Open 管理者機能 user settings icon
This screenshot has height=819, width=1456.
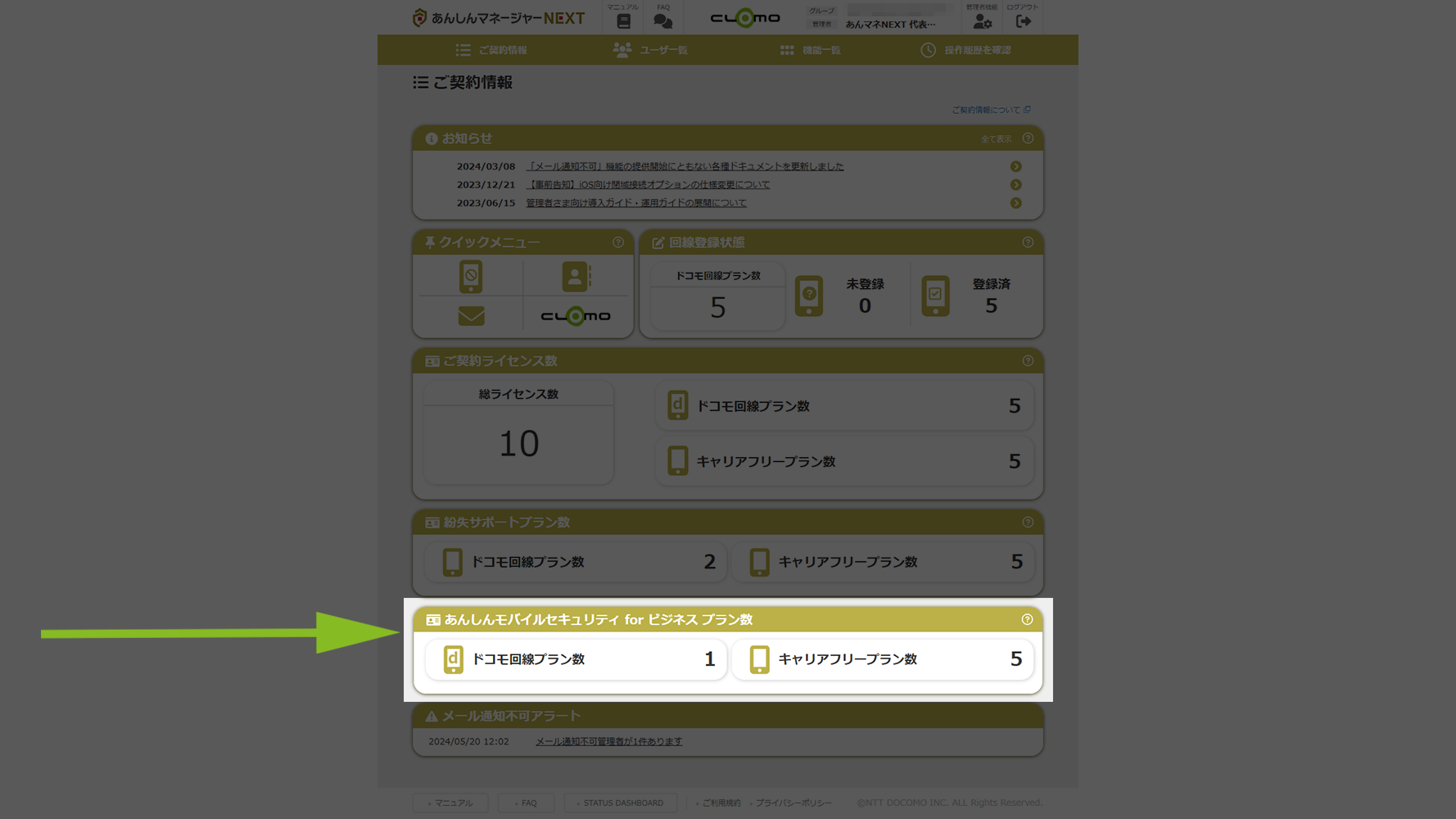982,21
